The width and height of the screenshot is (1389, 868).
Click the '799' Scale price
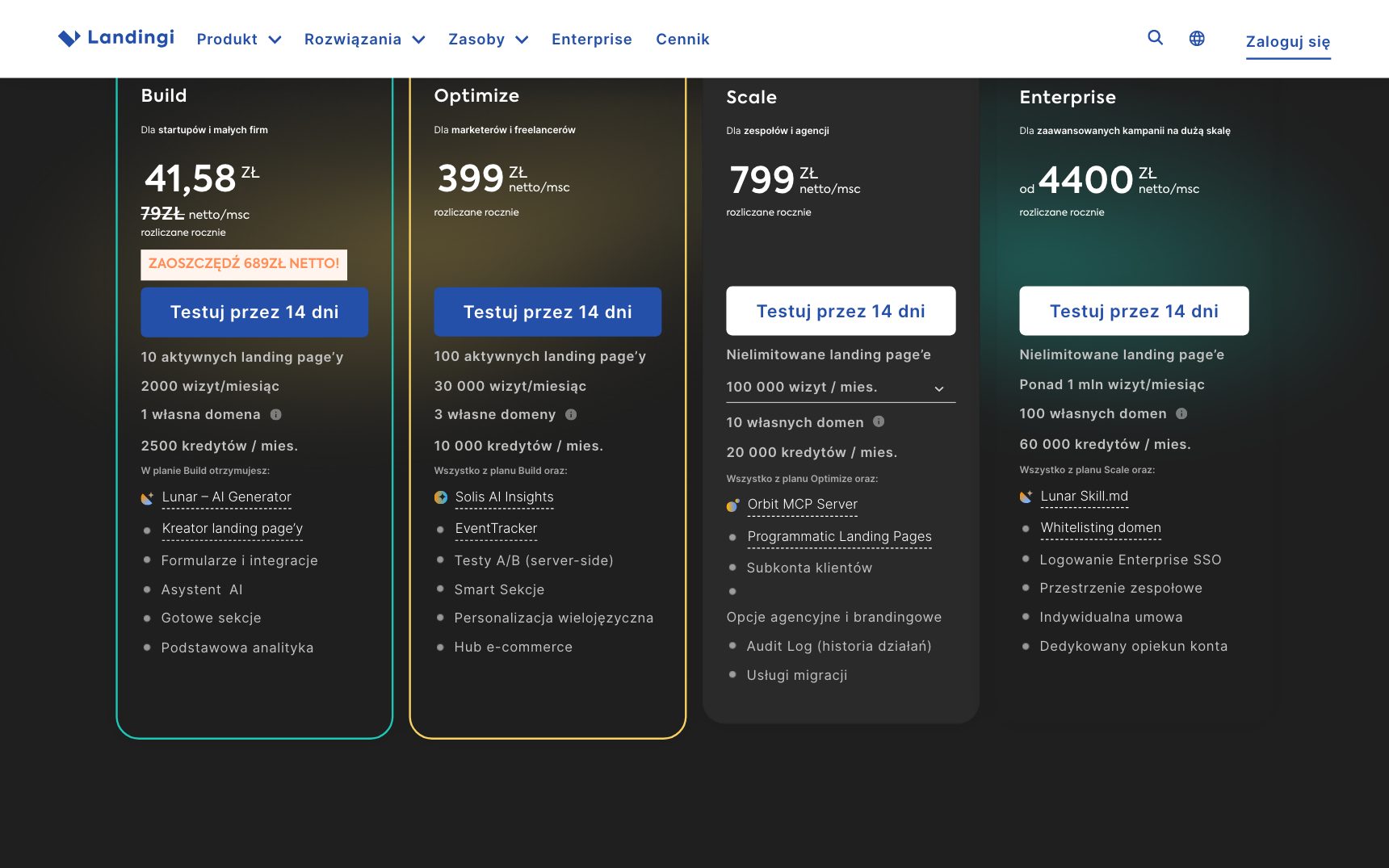[x=762, y=179]
